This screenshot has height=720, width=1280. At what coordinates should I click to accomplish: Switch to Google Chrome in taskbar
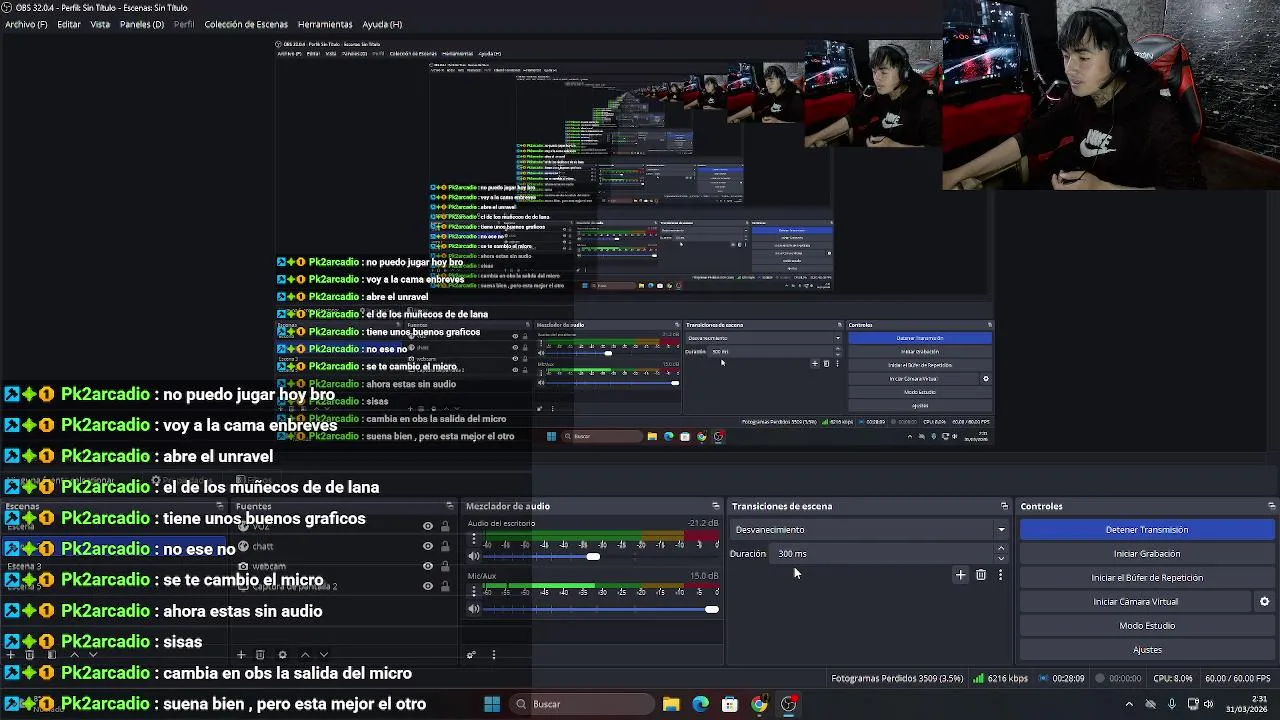pyautogui.click(x=759, y=704)
